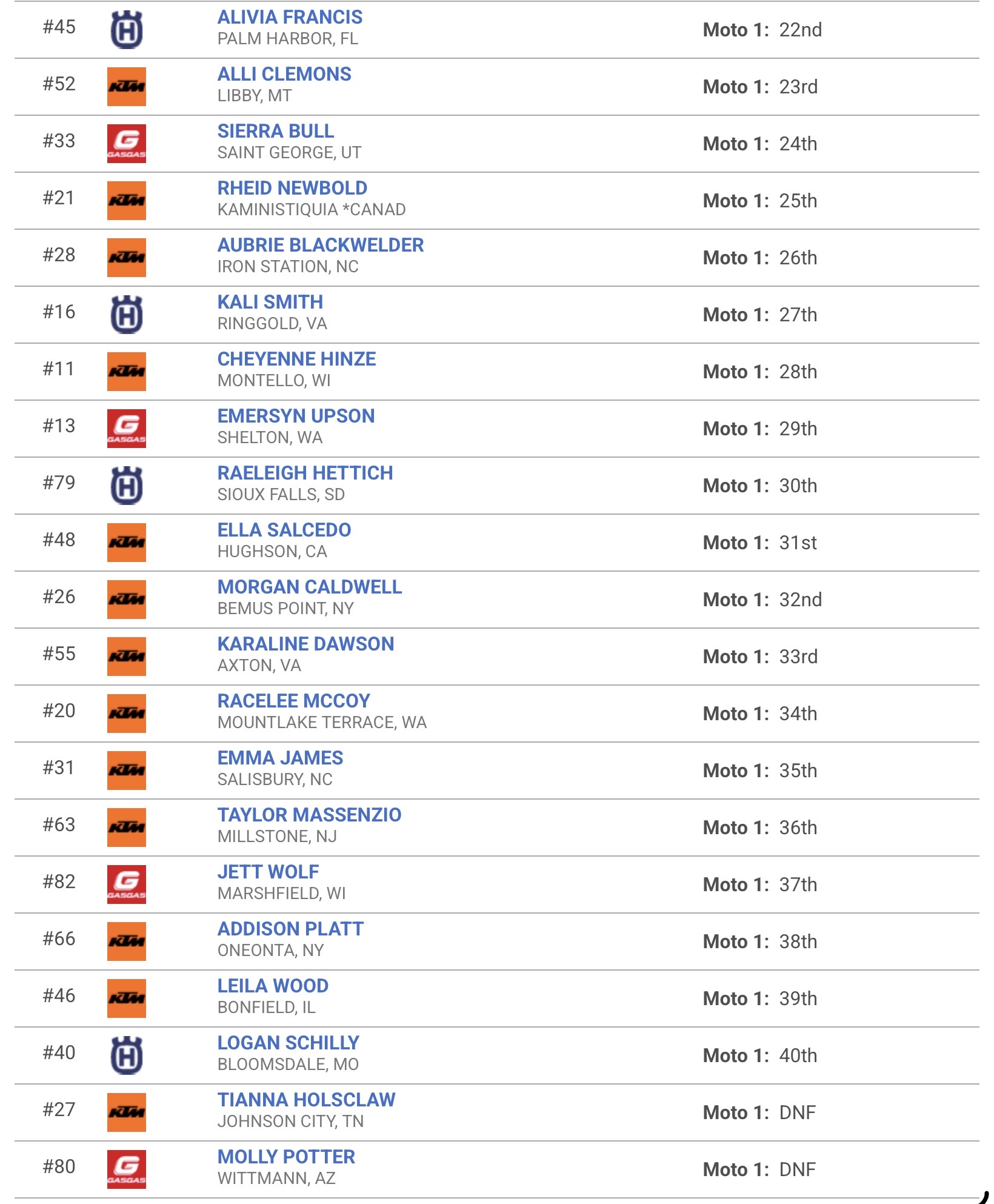The image size is (994, 1204).
Task: Open Aubrie Blackwelder rider page
Action: tap(321, 245)
